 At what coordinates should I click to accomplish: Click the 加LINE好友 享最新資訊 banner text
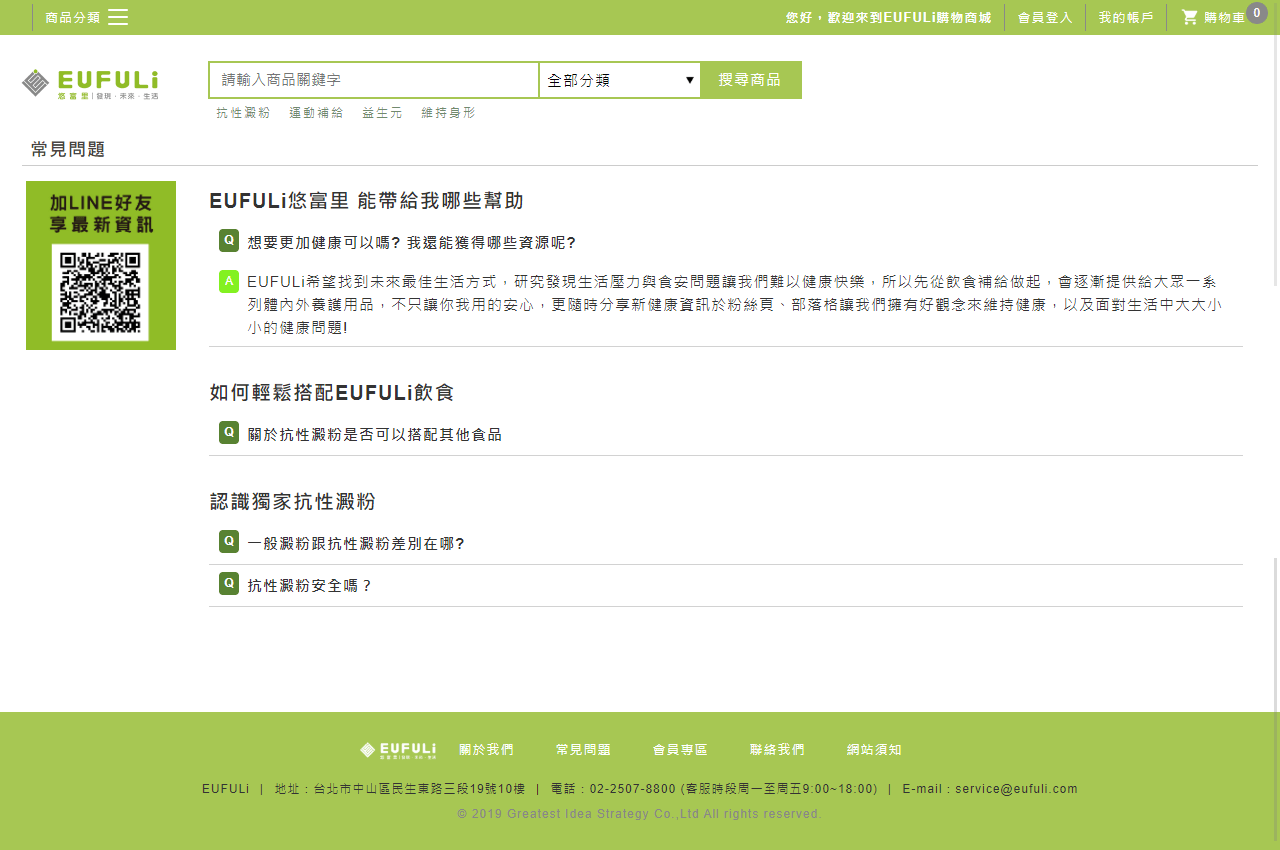(x=101, y=213)
